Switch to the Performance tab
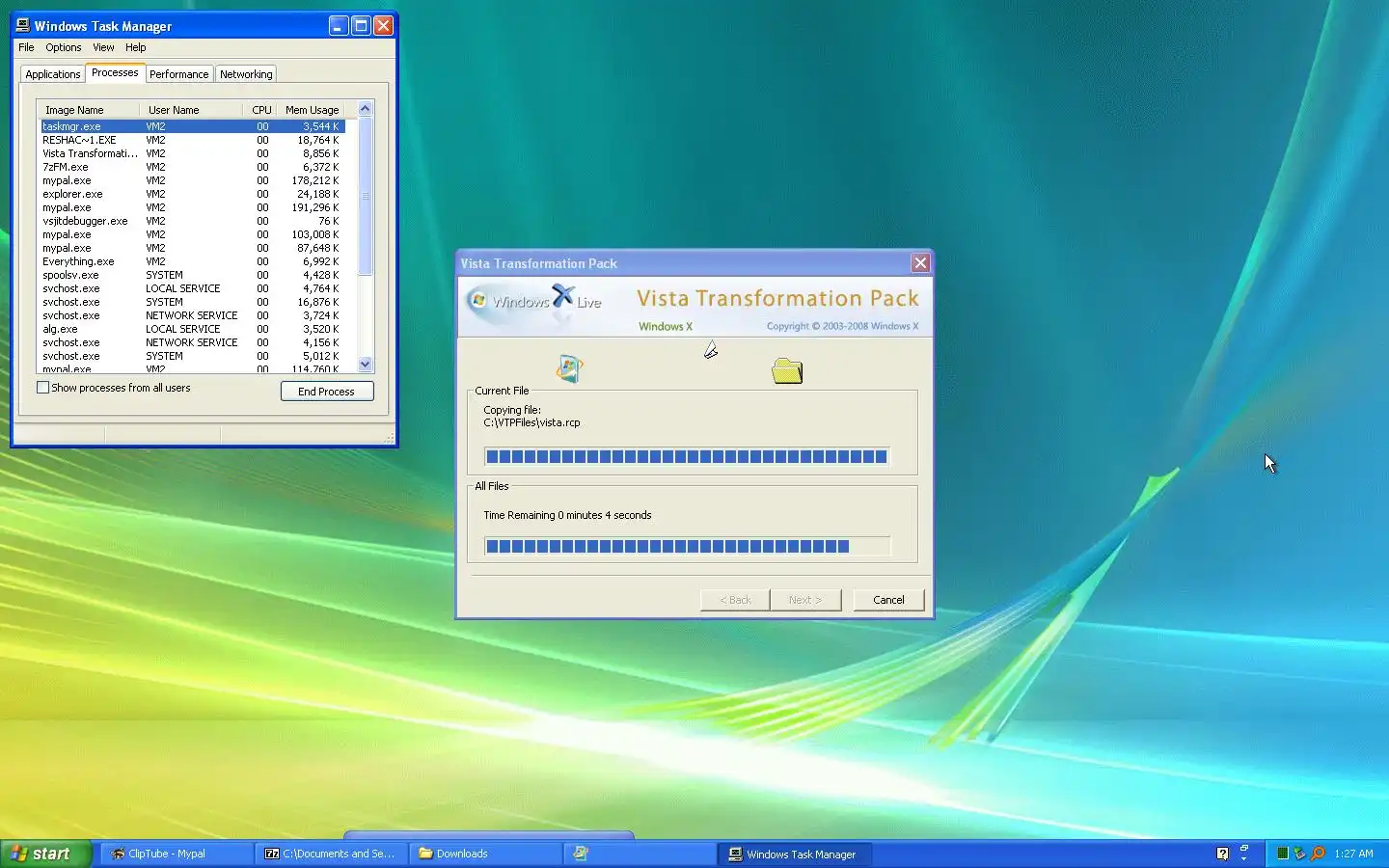The width and height of the screenshot is (1389, 868). (178, 74)
